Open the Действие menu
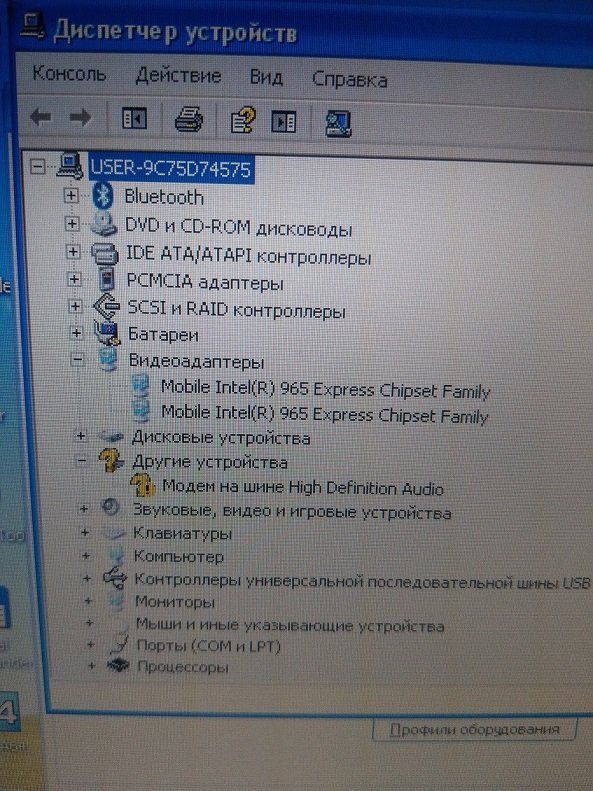The image size is (593, 791). point(179,76)
